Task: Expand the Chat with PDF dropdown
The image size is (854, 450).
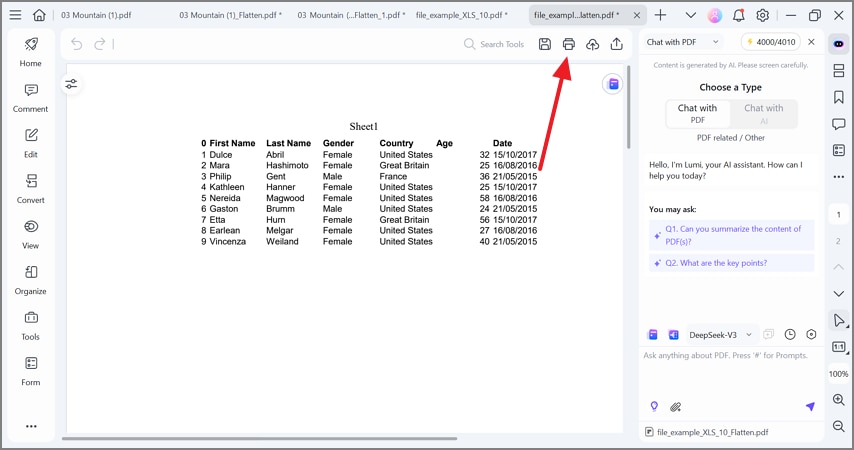Action: [x=682, y=42]
